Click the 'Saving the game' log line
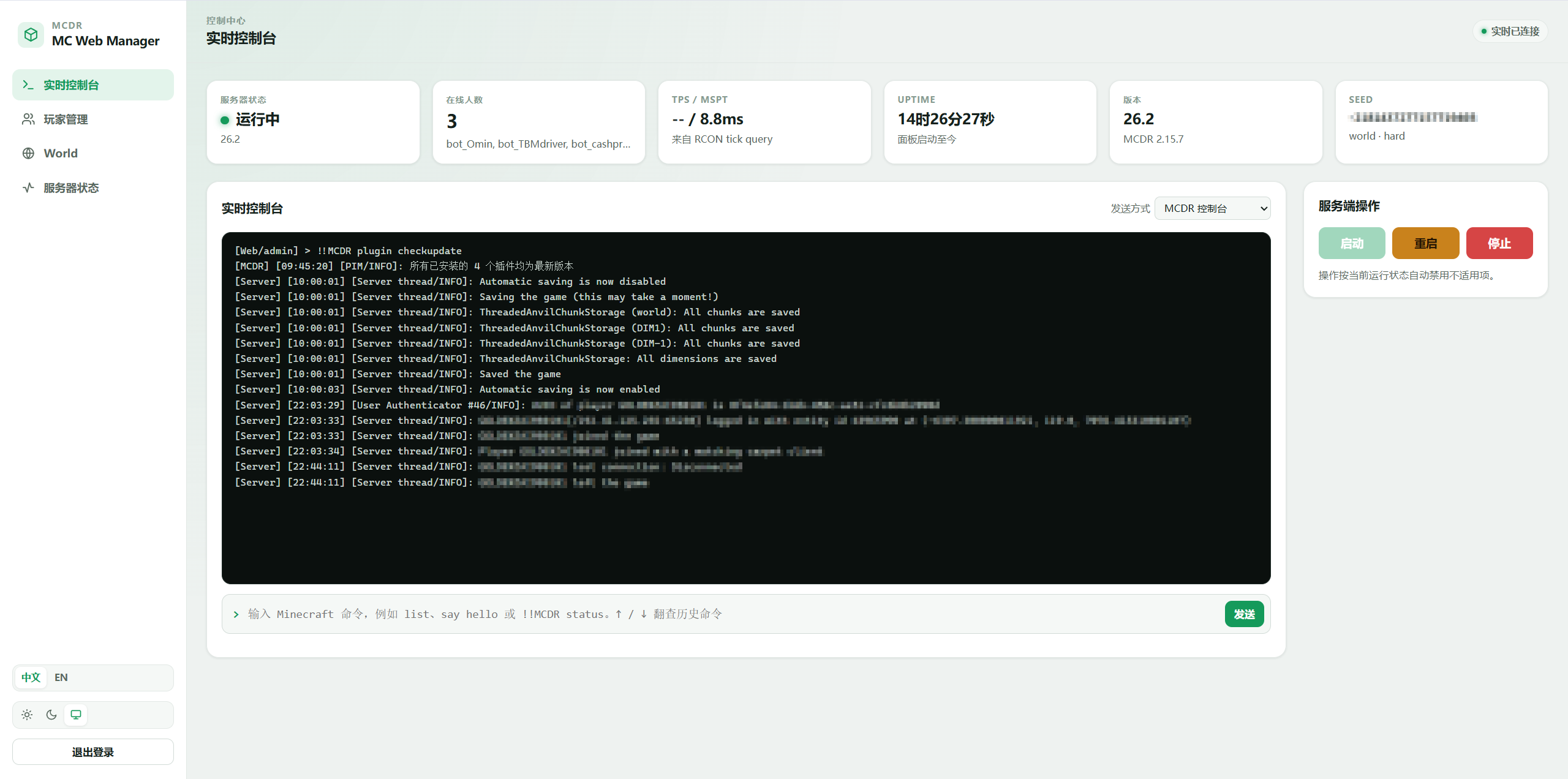The width and height of the screenshot is (1568, 779). tap(477, 296)
